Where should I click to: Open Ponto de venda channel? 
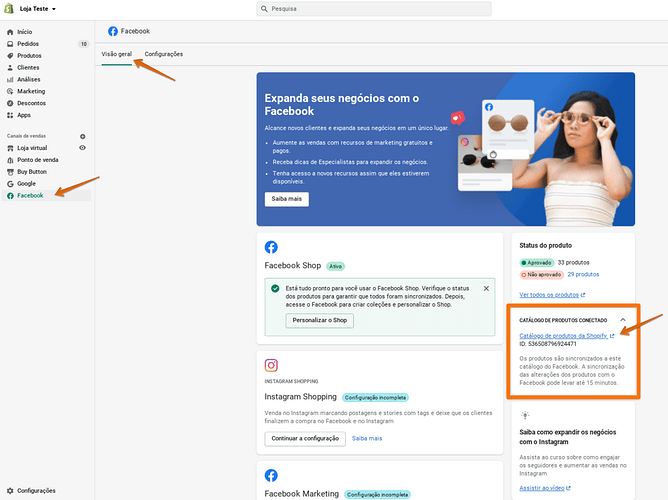(x=37, y=160)
